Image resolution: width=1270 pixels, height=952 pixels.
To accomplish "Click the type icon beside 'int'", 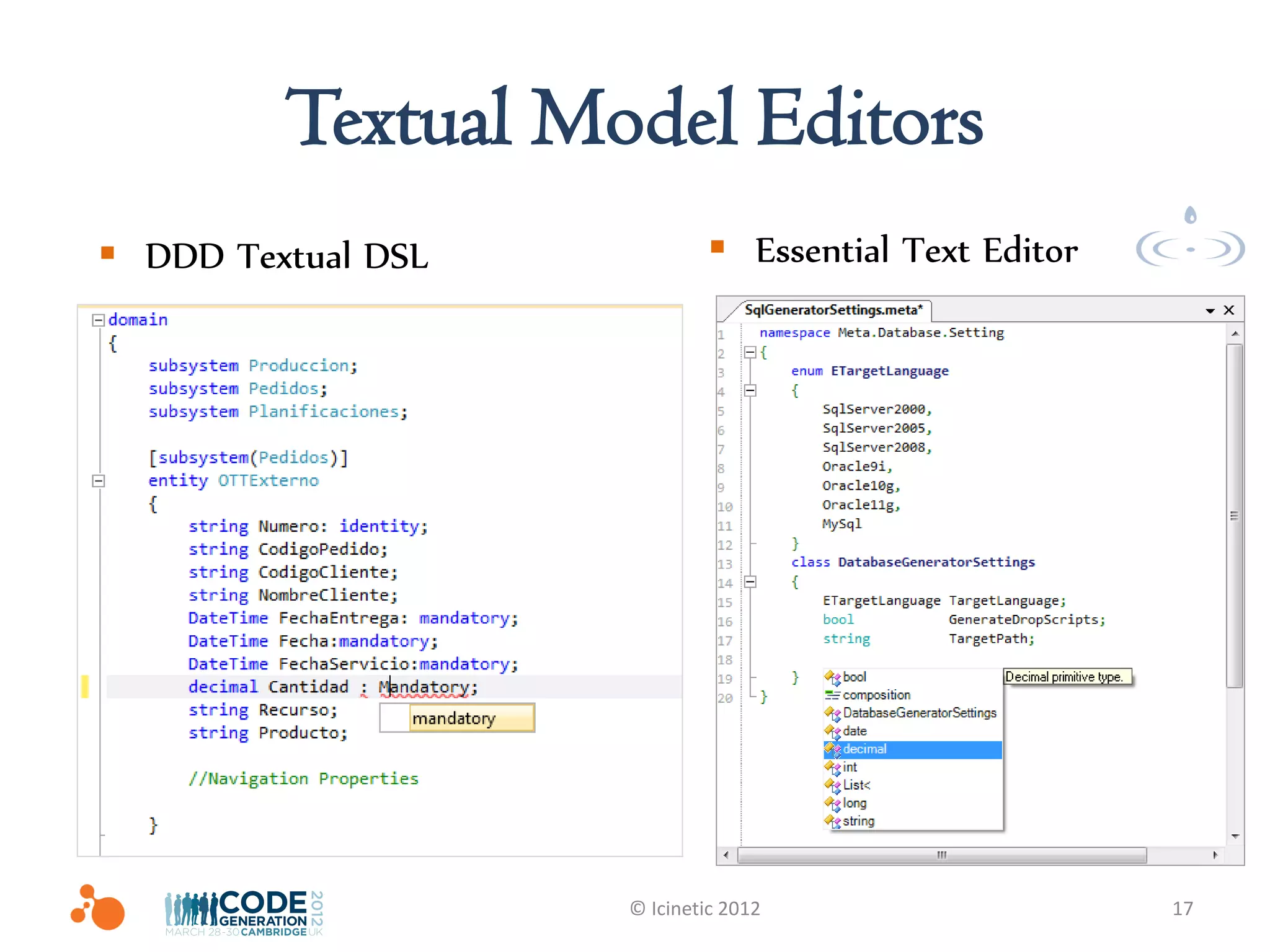I will pyautogui.click(x=833, y=767).
